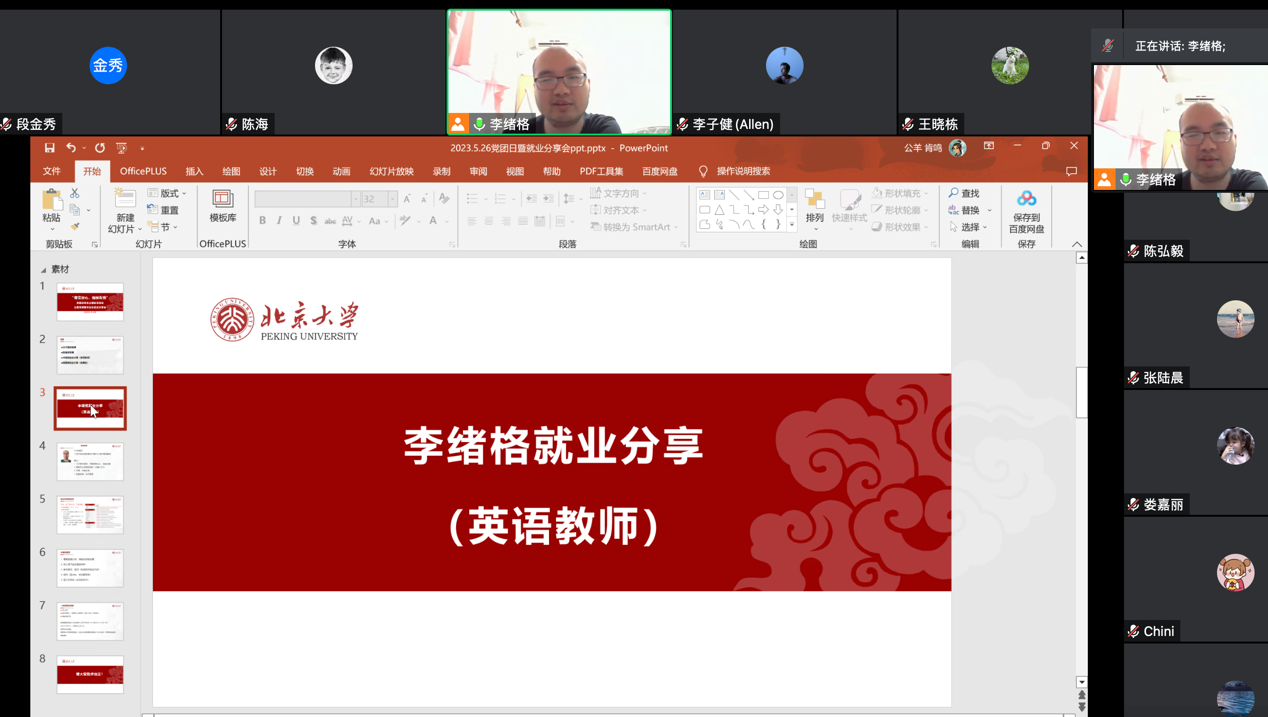Open the comments icon in the ribbon
This screenshot has height=717, width=1268.
coord(1071,172)
